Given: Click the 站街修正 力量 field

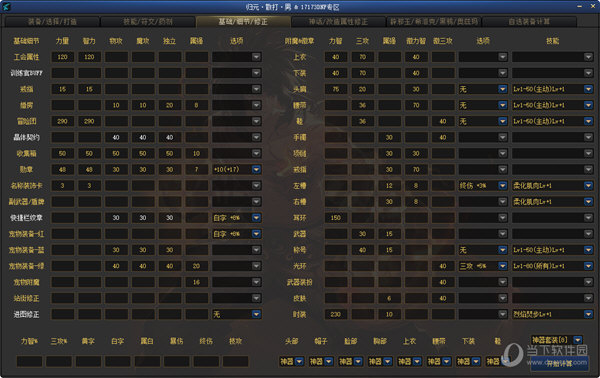Looking at the screenshot, I should (63, 298).
